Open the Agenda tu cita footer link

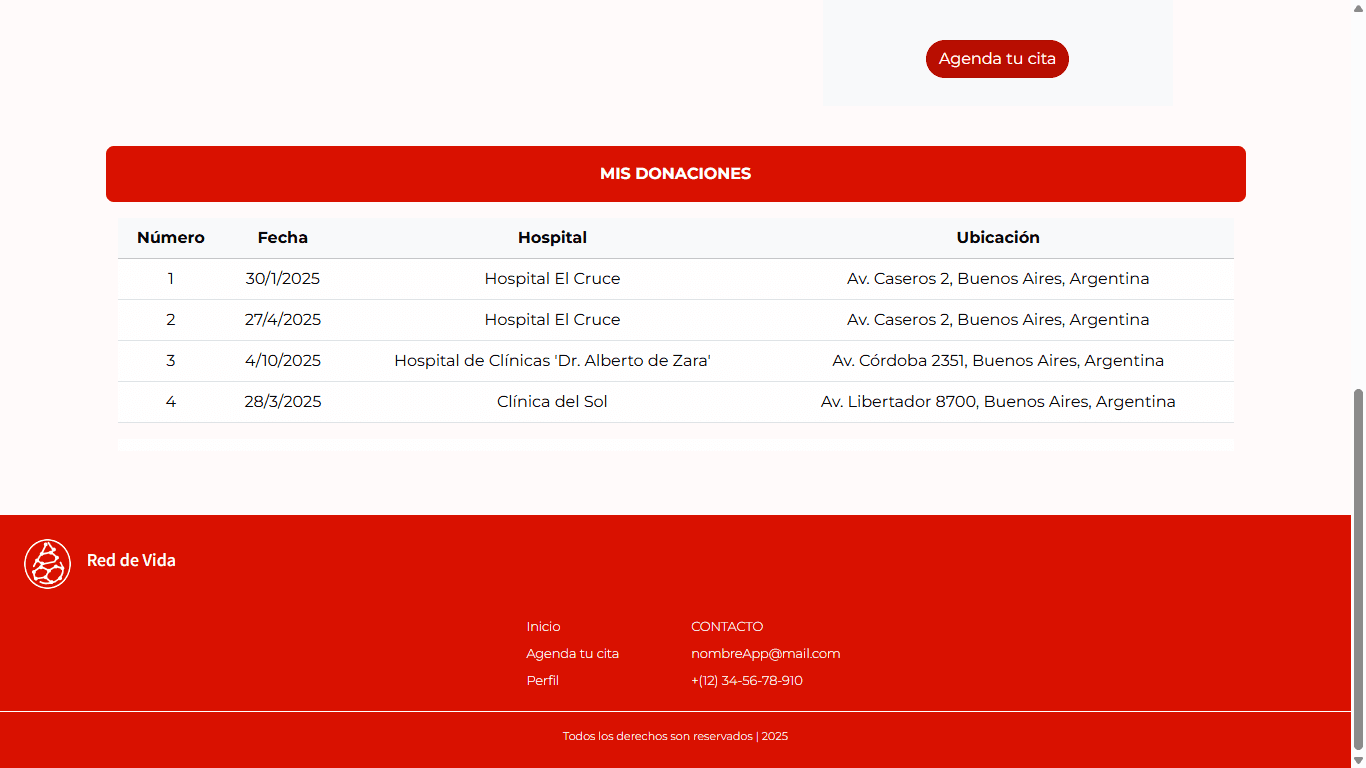pyautogui.click(x=572, y=654)
